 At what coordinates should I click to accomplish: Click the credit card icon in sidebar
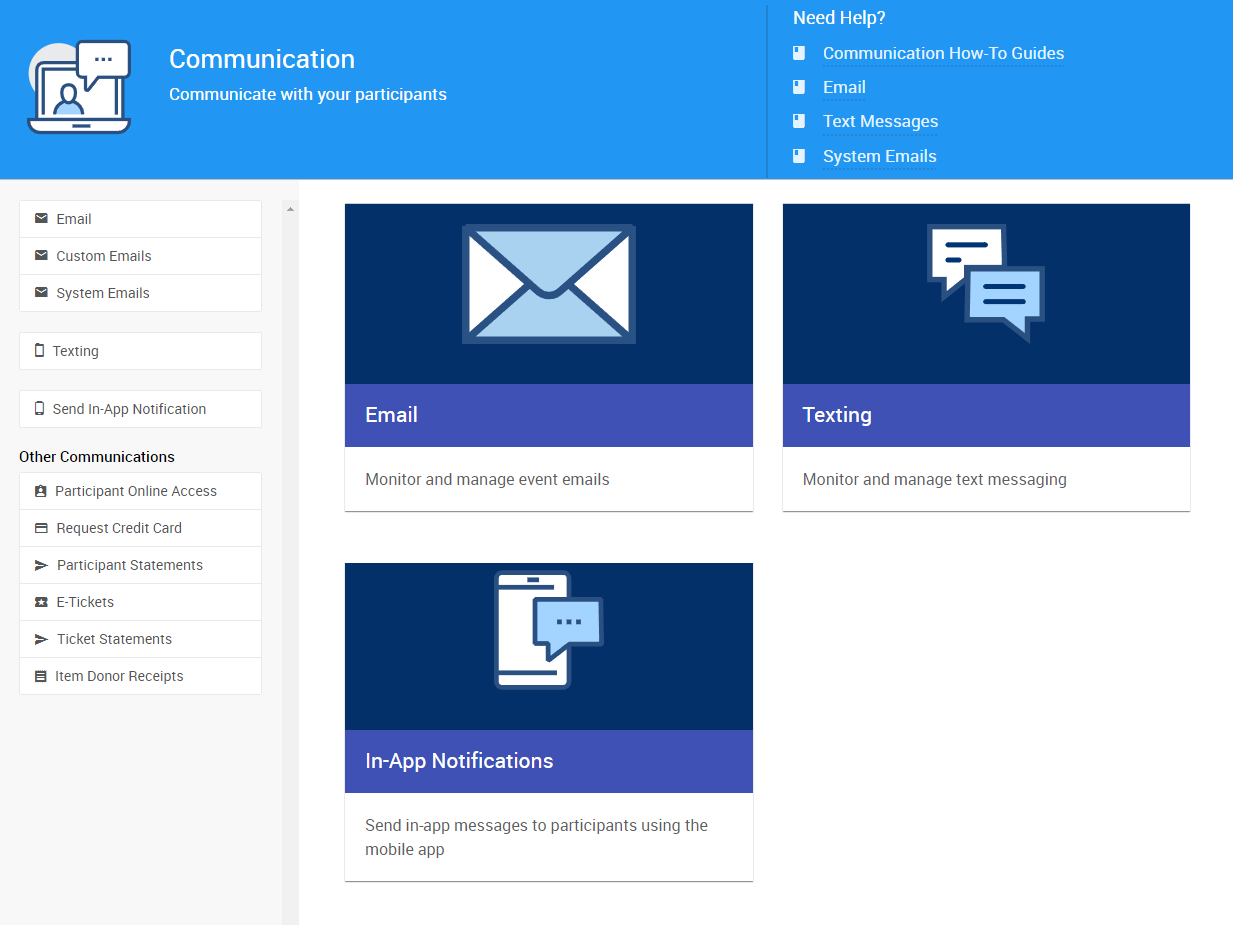(x=41, y=528)
